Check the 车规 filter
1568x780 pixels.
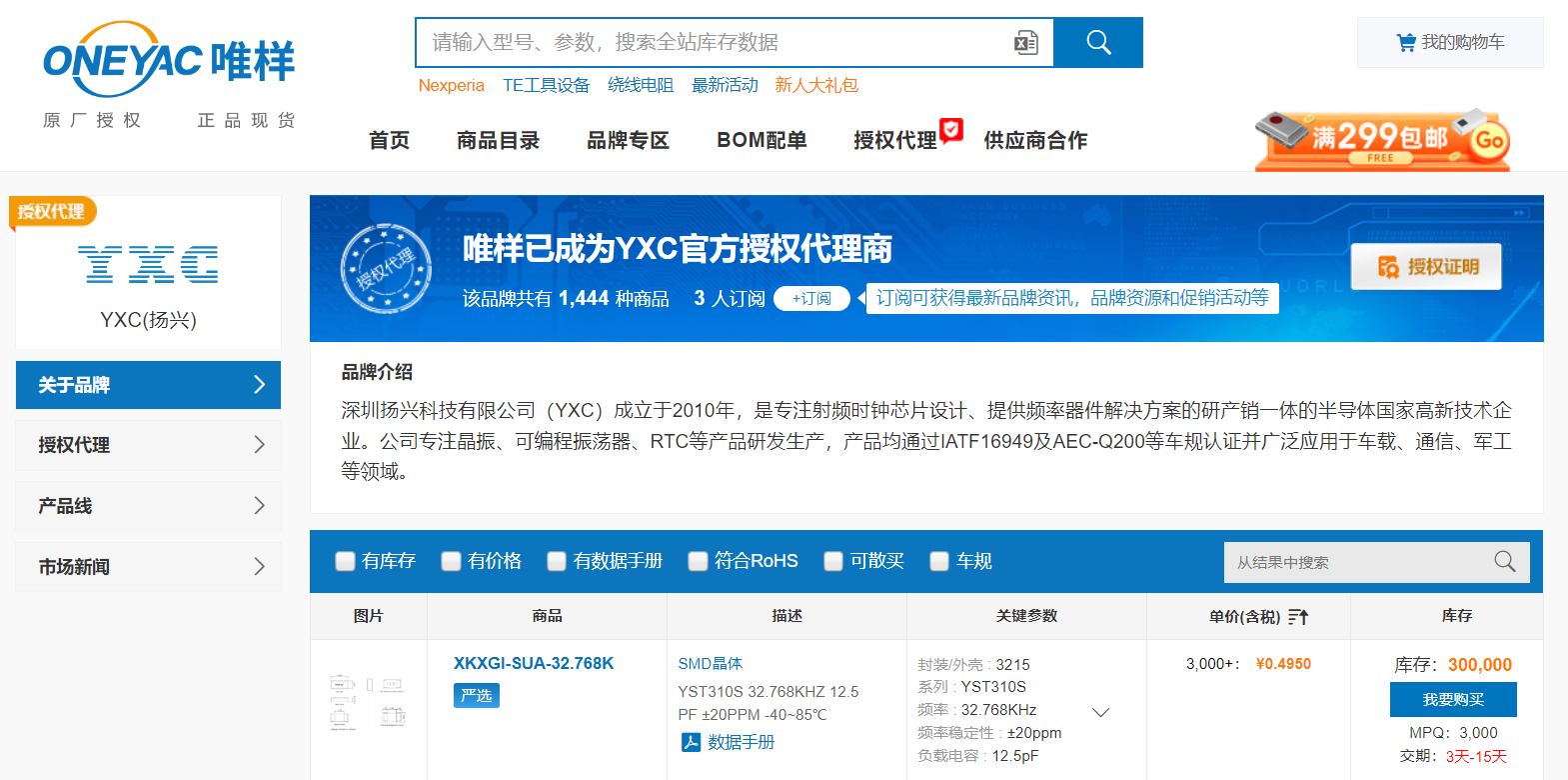[939, 561]
